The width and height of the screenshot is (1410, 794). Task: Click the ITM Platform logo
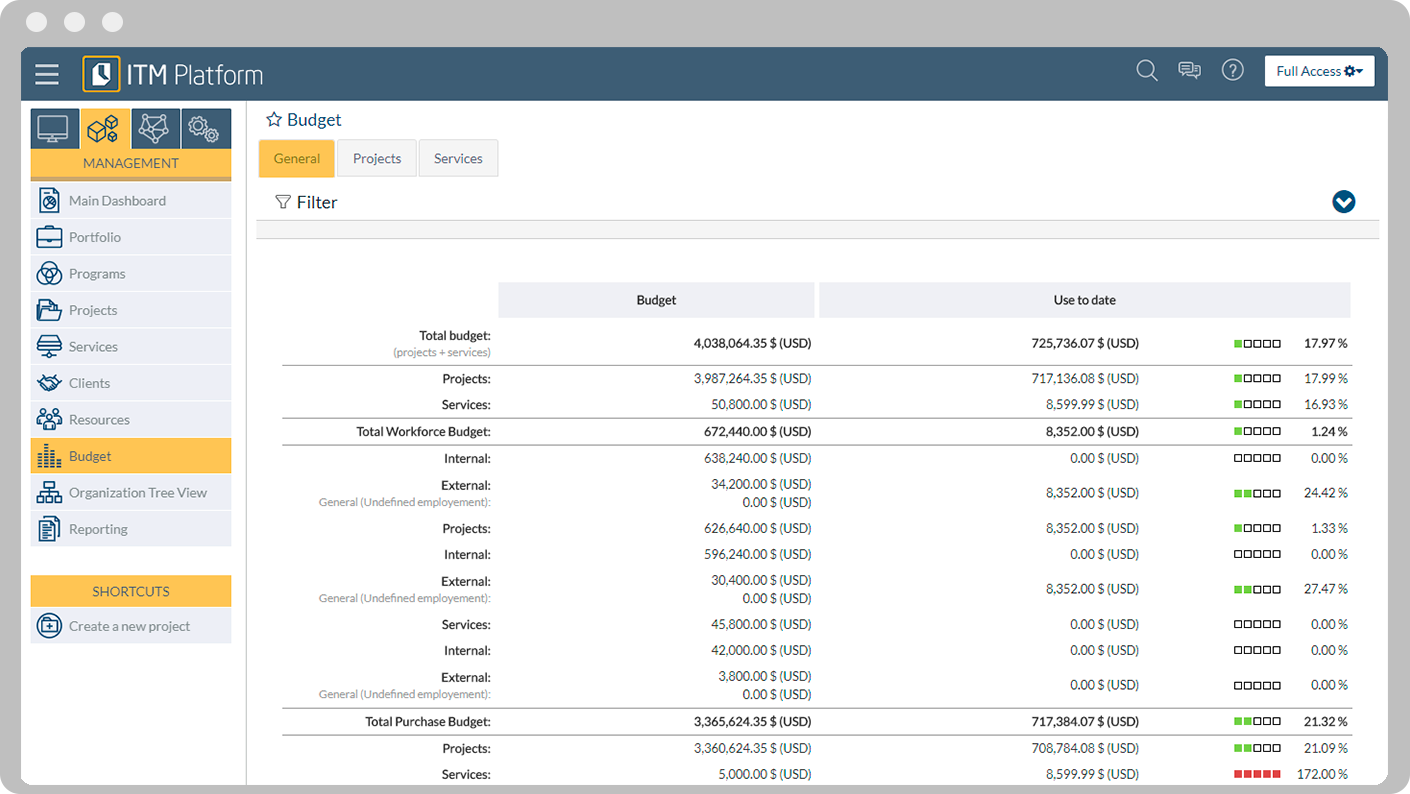(173, 74)
